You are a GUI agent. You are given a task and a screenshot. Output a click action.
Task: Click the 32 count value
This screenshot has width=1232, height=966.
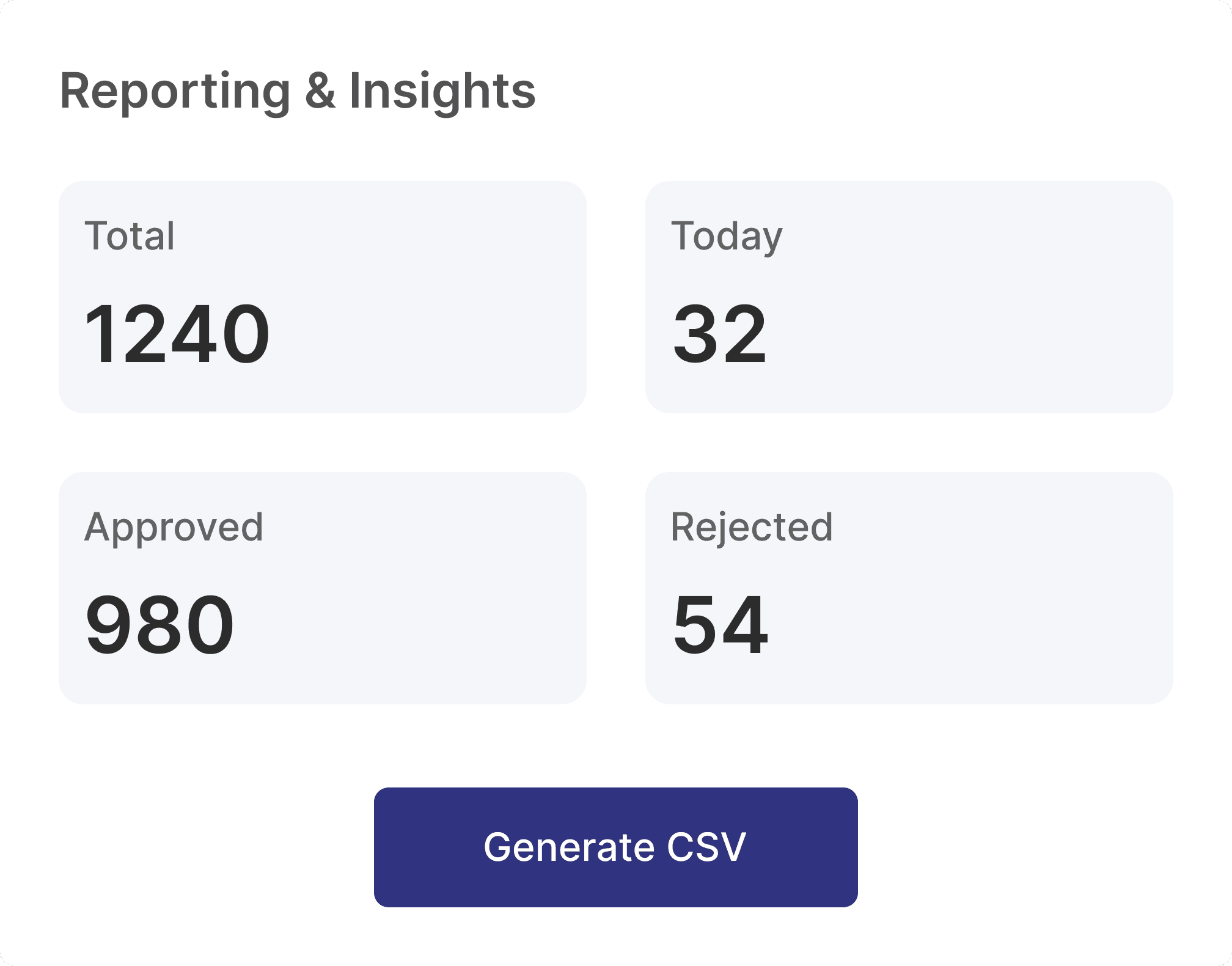pos(719,334)
